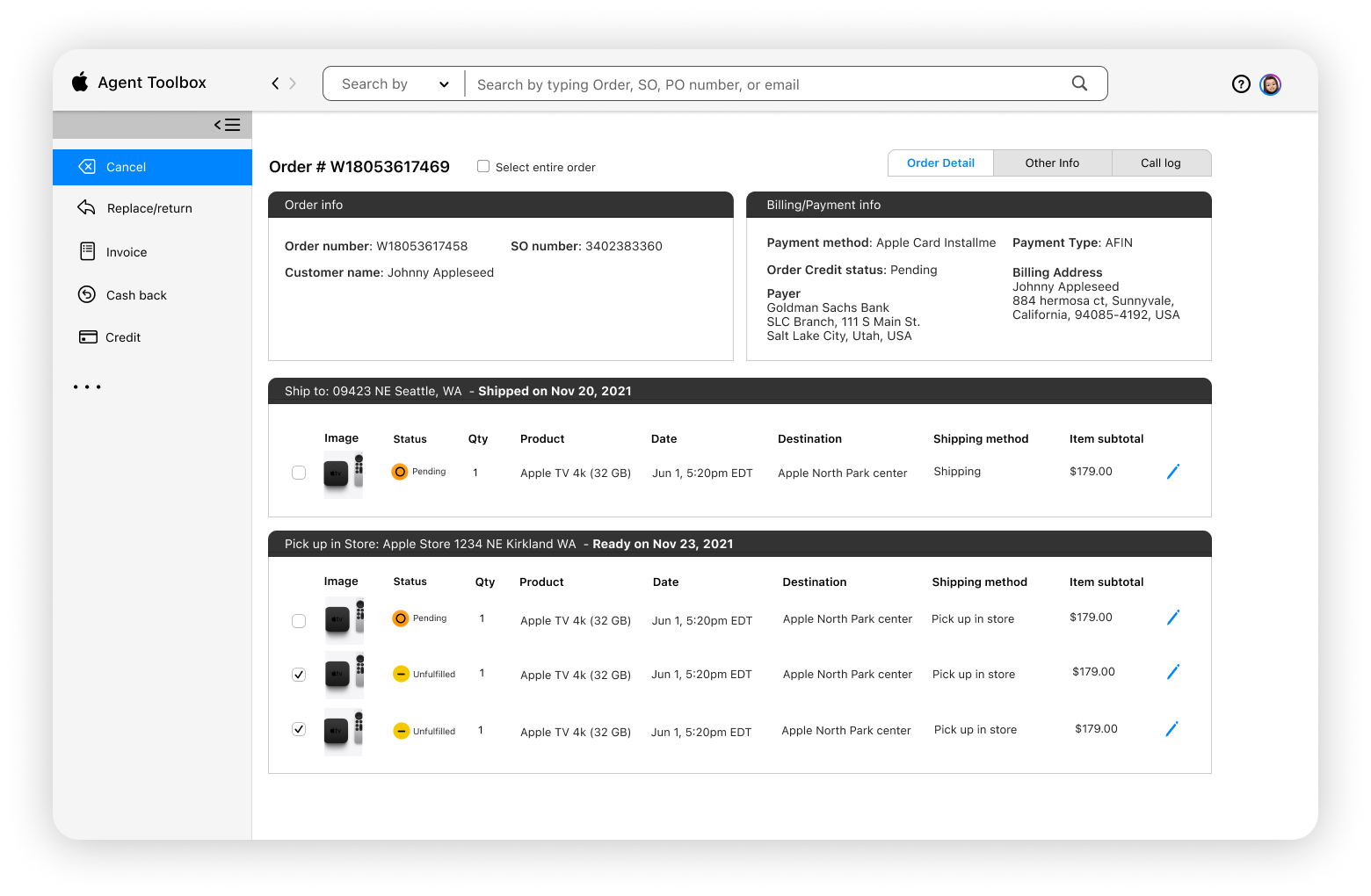Click the Agent Toolbox Apple logo
1371x896 pixels.
pos(80,82)
